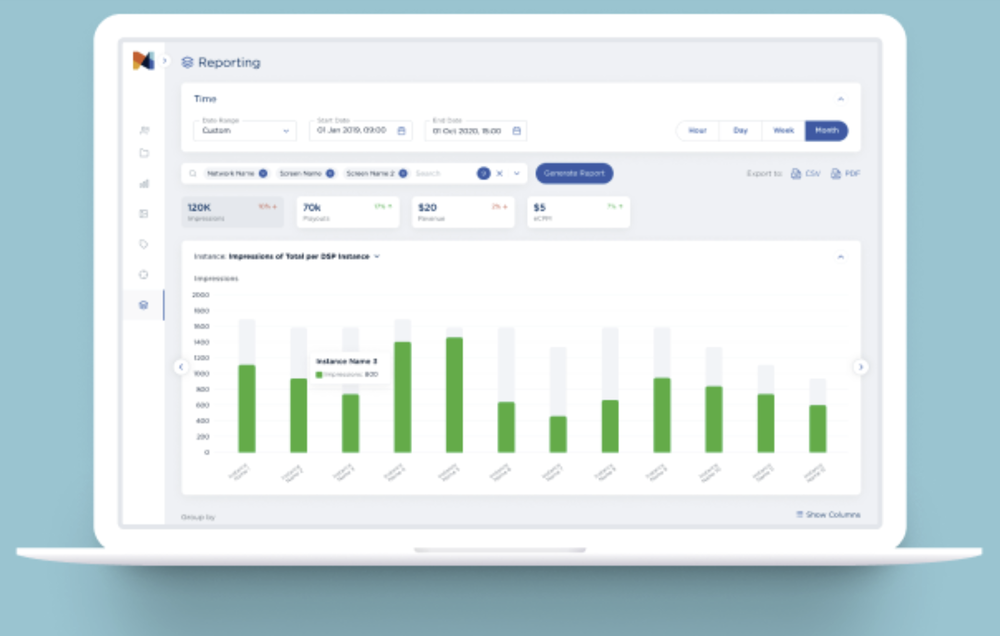1000x636 pixels.
Task: Export the report to CSV
Action: click(805, 174)
